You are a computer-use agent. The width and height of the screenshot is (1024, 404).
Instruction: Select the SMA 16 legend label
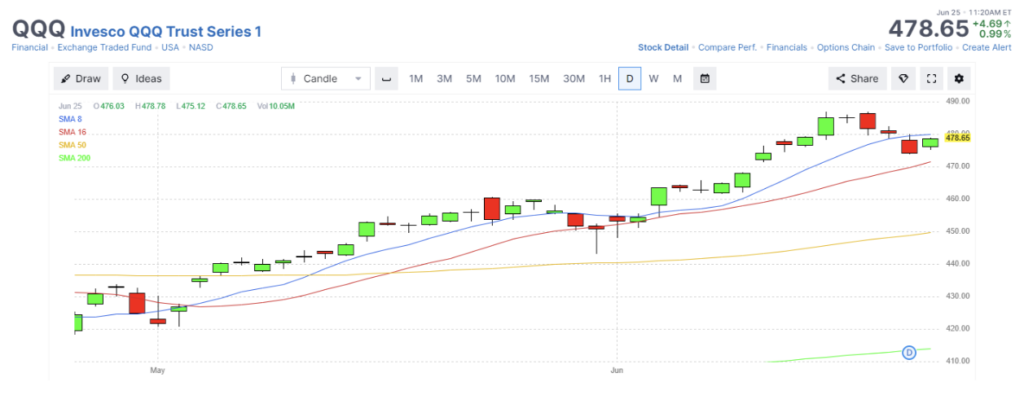tap(72, 132)
